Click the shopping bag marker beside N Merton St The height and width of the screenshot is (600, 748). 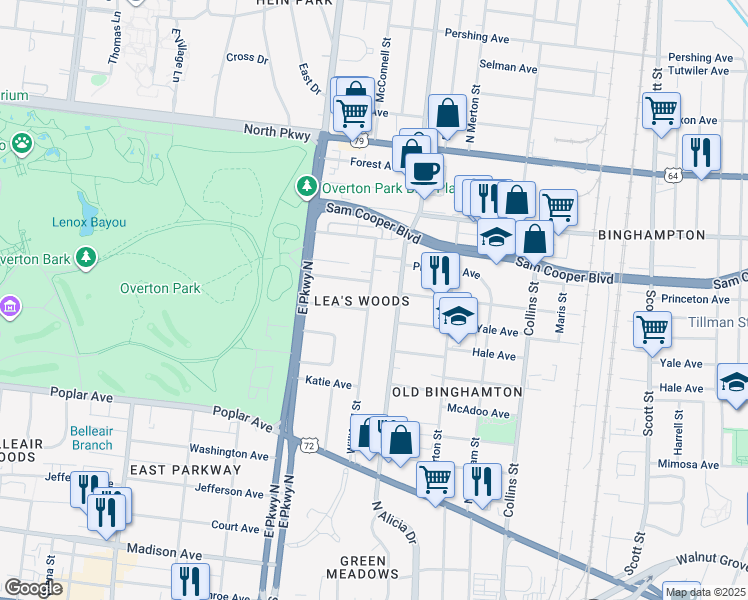[447, 114]
